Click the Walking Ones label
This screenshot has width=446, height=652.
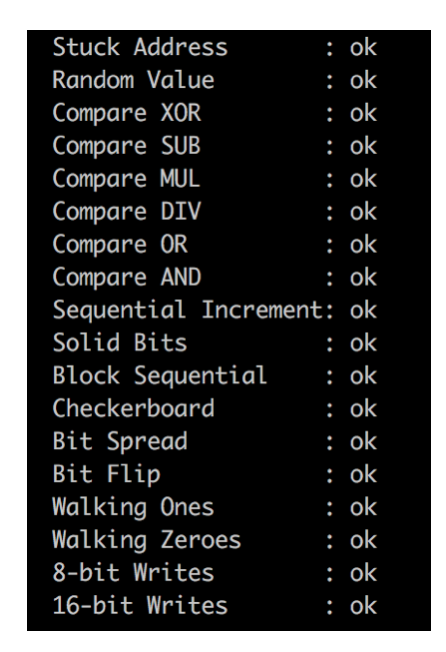point(133,507)
